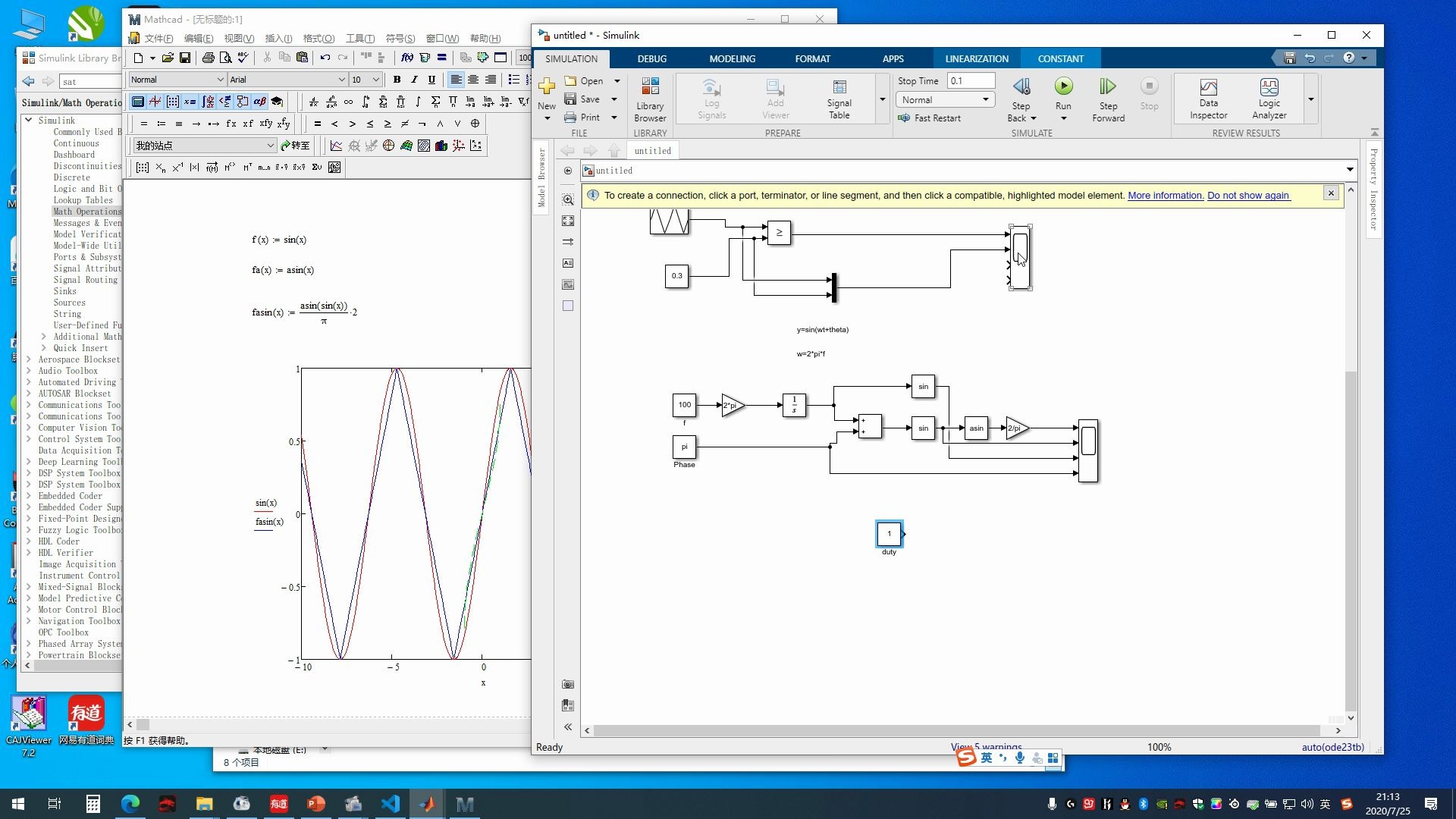Screen dimensions: 1456x819
Task: Toggle bold formatting in Mathcad
Action: 397,80
